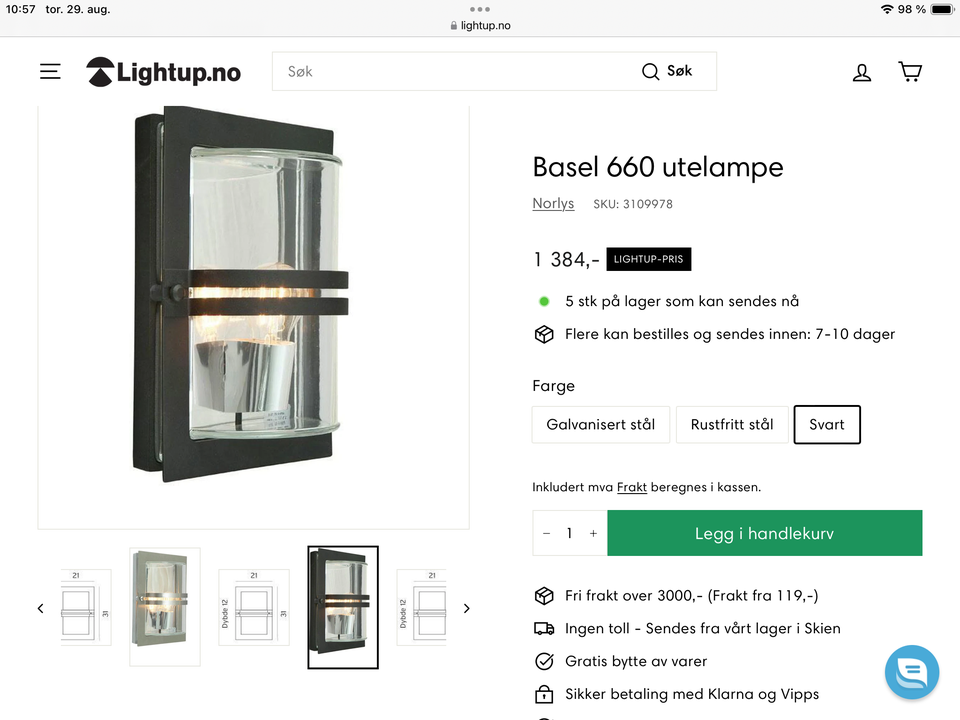Select Galvanisert stål color option
Screen dimensions: 960x720
600,424
